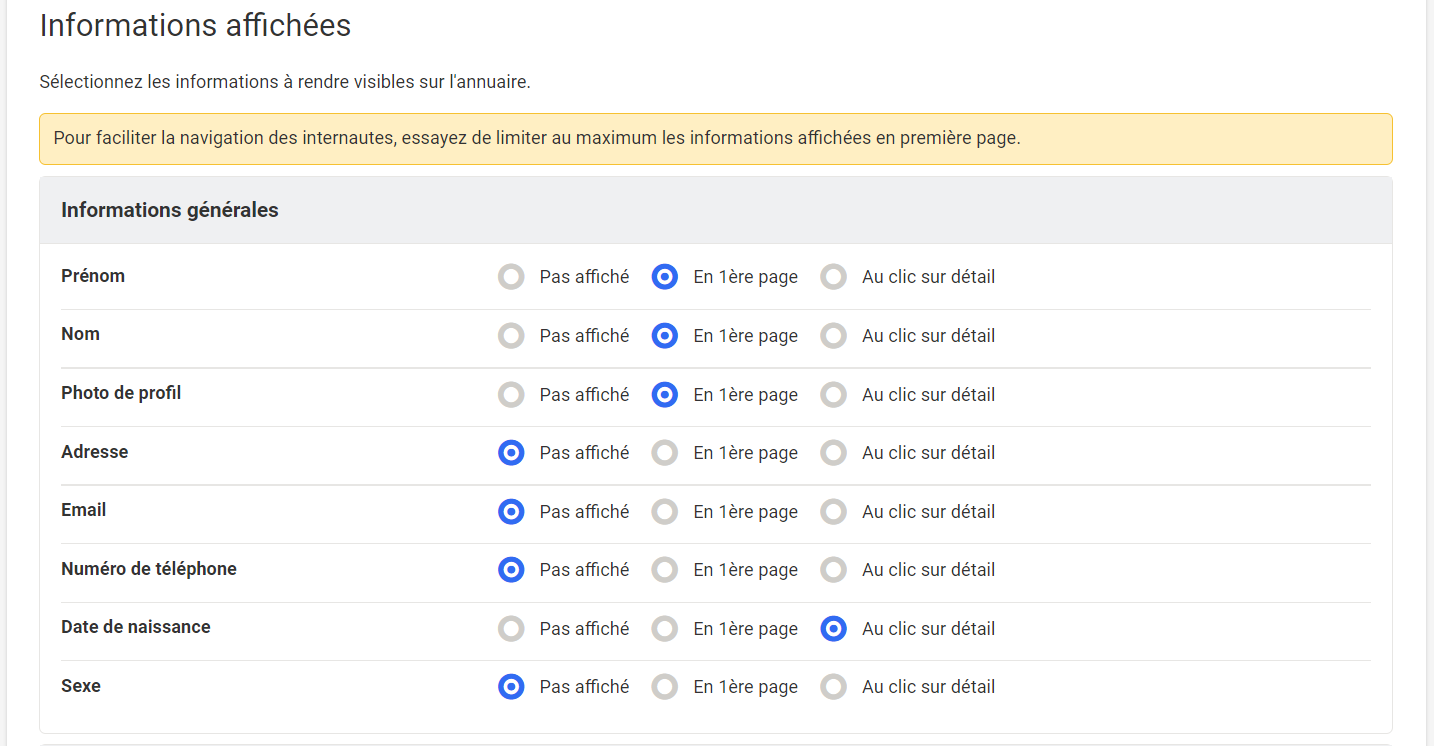The width and height of the screenshot is (1434, 746).
Task: Set Date de naissance to Pas affiché
Action: pyautogui.click(x=511, y=629)
